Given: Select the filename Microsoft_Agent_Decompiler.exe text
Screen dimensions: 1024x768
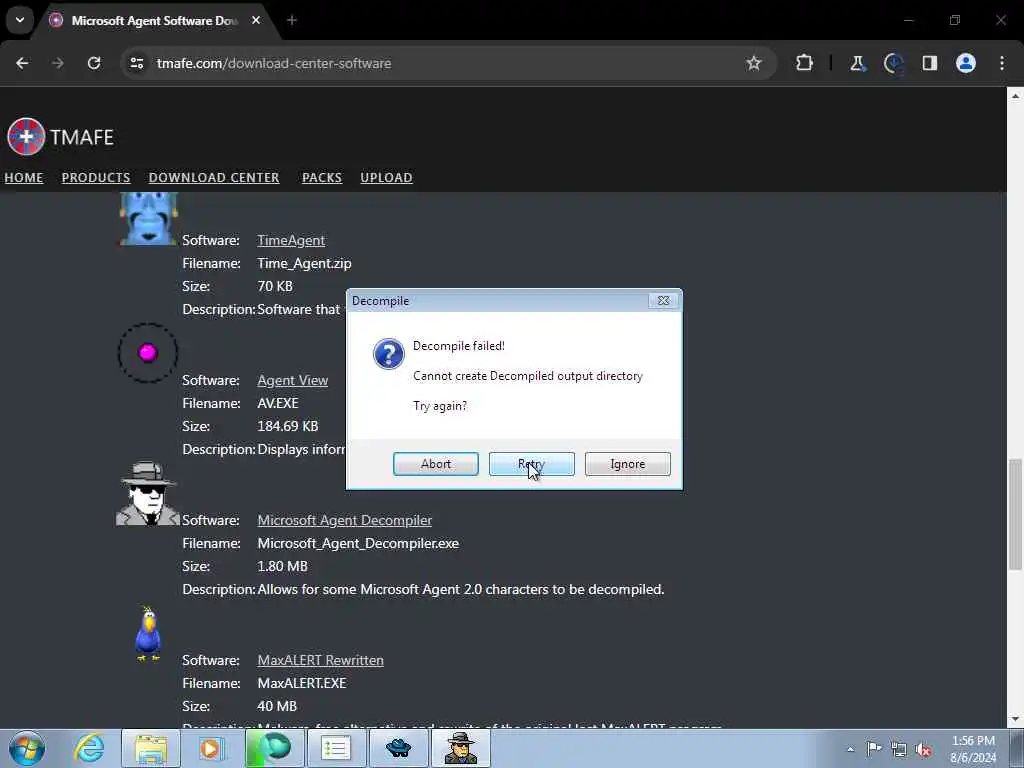Looking at the screenshot, I should pos(358,543).
